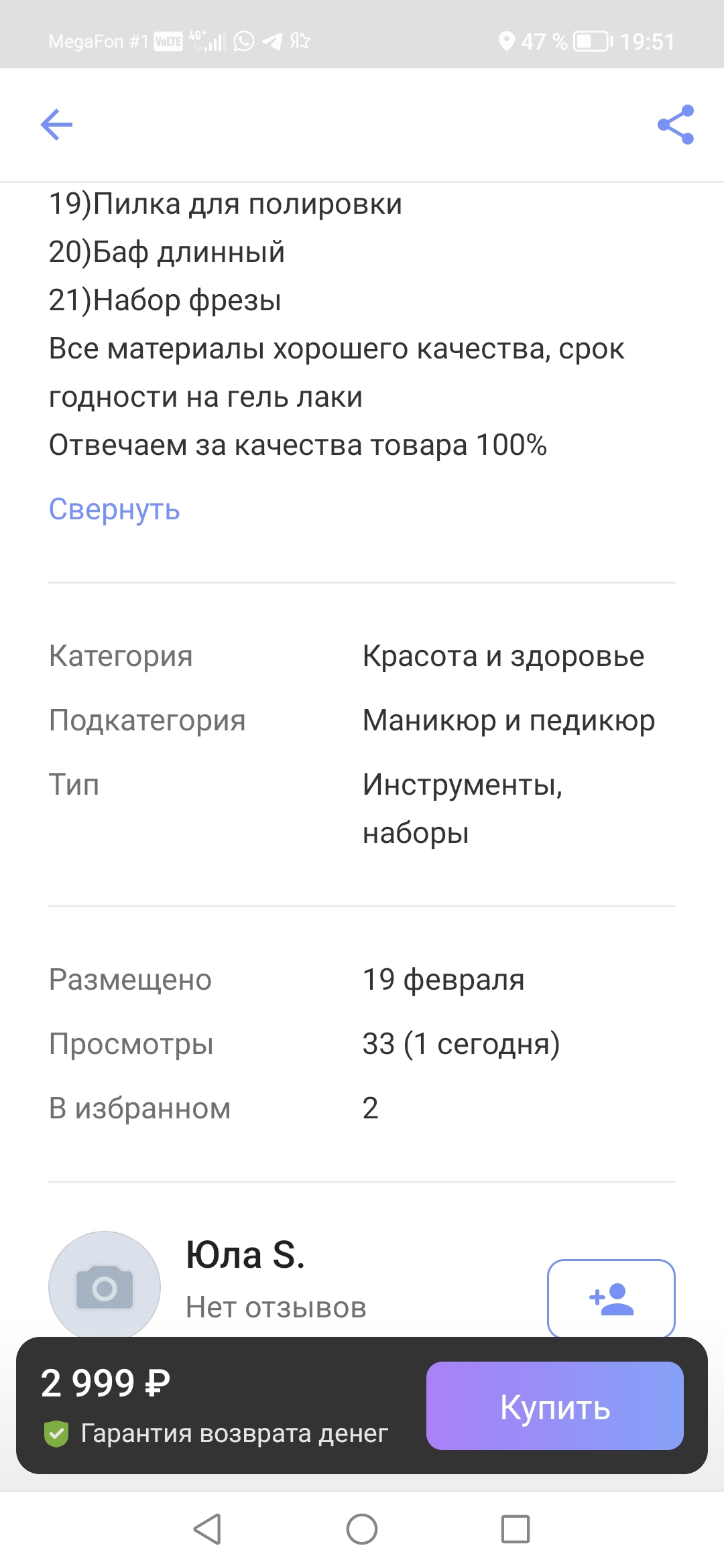The width and height of the screenshot is (724, 1568).
Task: Tap battery indicator in status bar
Action: click(594, 42)
